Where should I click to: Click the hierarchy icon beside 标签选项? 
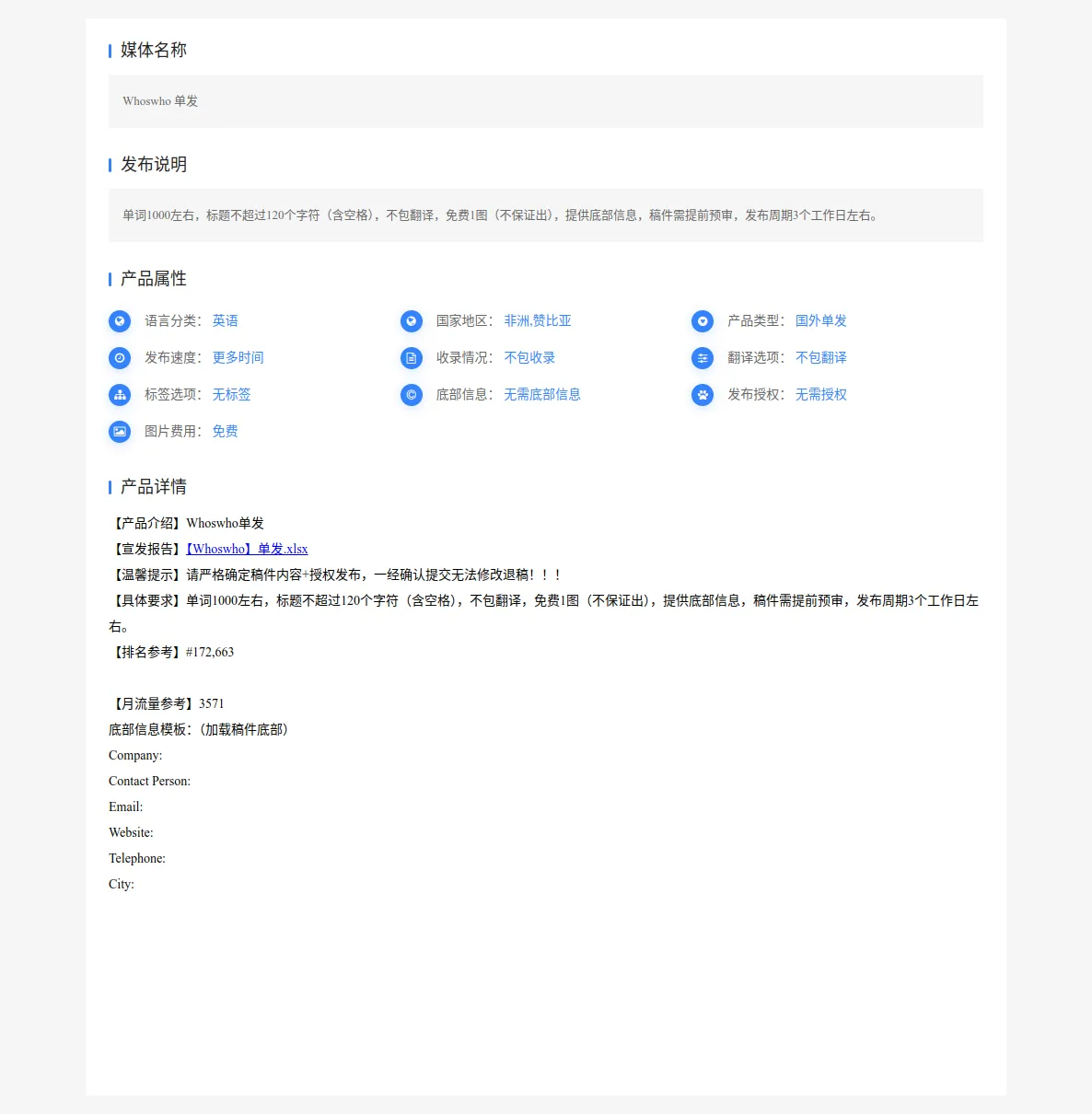click(120, 395)
